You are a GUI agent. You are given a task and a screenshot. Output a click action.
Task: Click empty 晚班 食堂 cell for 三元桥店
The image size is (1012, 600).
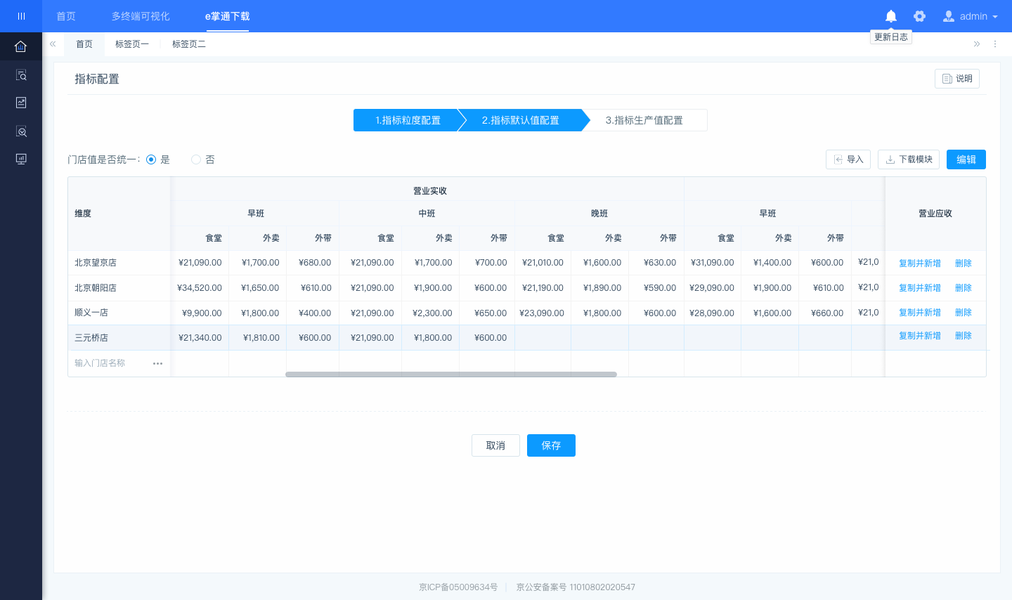pos(543,337)
